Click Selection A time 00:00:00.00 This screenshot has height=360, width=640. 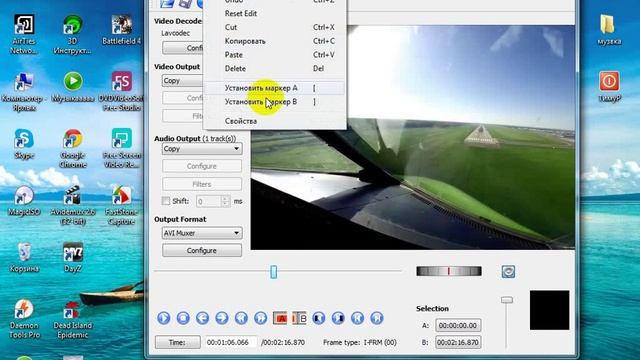coord(458,325)
